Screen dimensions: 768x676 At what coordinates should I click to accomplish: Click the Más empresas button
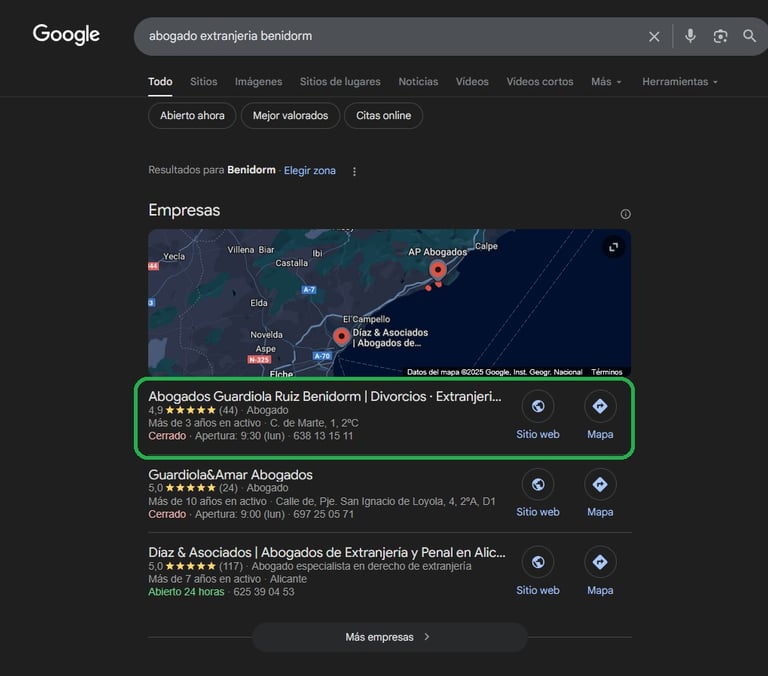[x=390, y=637]
